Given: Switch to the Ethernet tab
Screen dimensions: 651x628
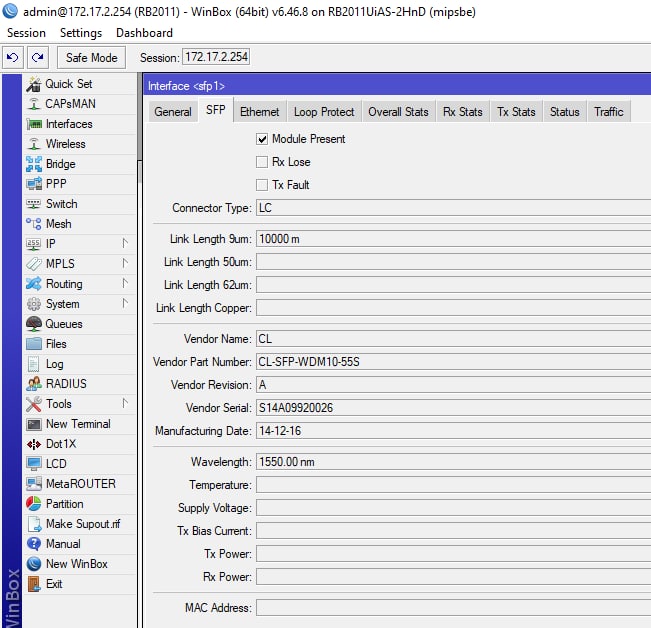Looking at the screenshot, I should pos(259,112).
